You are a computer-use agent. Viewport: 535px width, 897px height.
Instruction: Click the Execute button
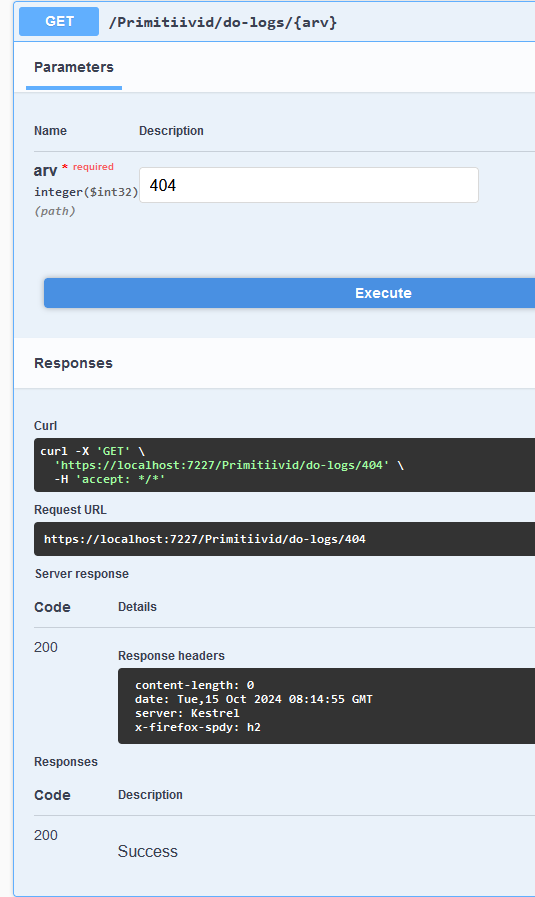(290, 293)
